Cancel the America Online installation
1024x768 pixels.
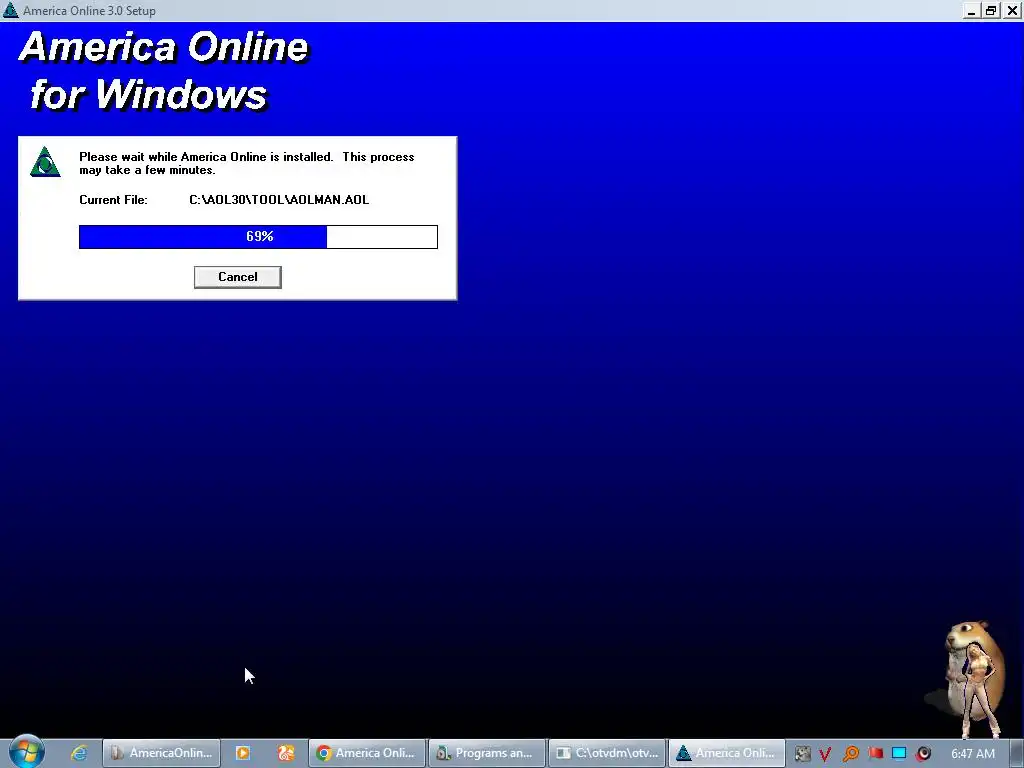tap(238, 277)
